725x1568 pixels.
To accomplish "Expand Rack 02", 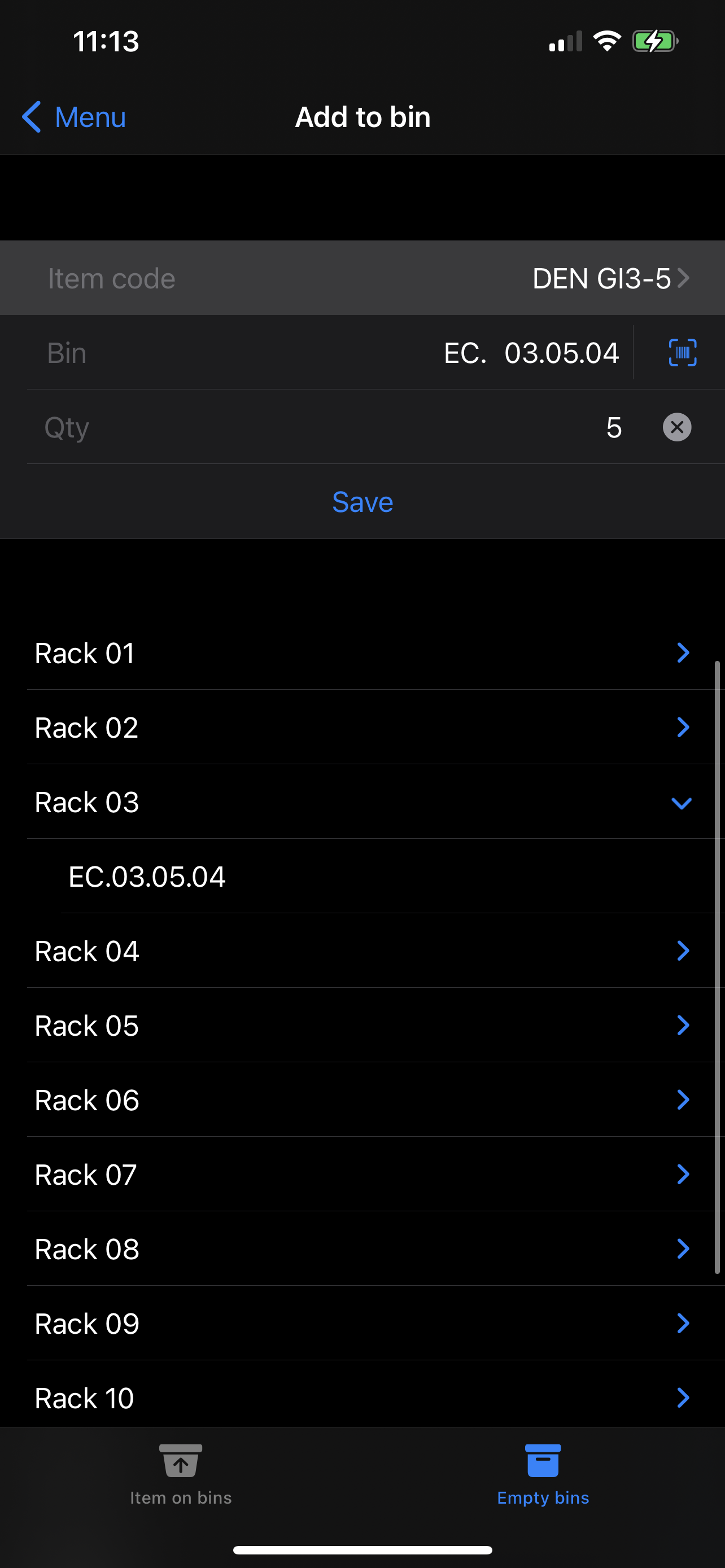I will [683, 727].
